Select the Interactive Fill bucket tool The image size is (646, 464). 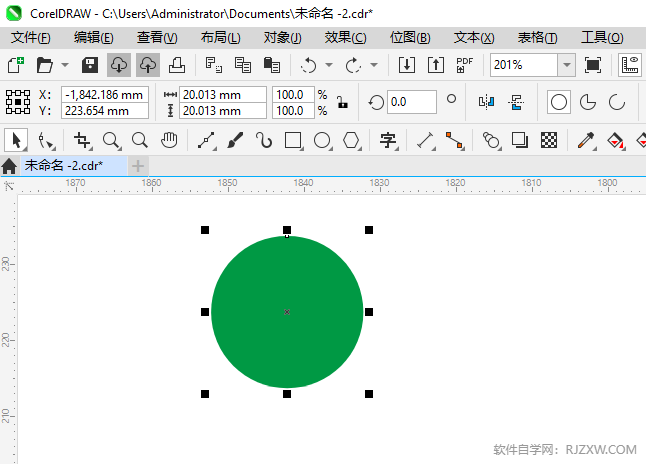pyautogui.click(x=616, y=141)
